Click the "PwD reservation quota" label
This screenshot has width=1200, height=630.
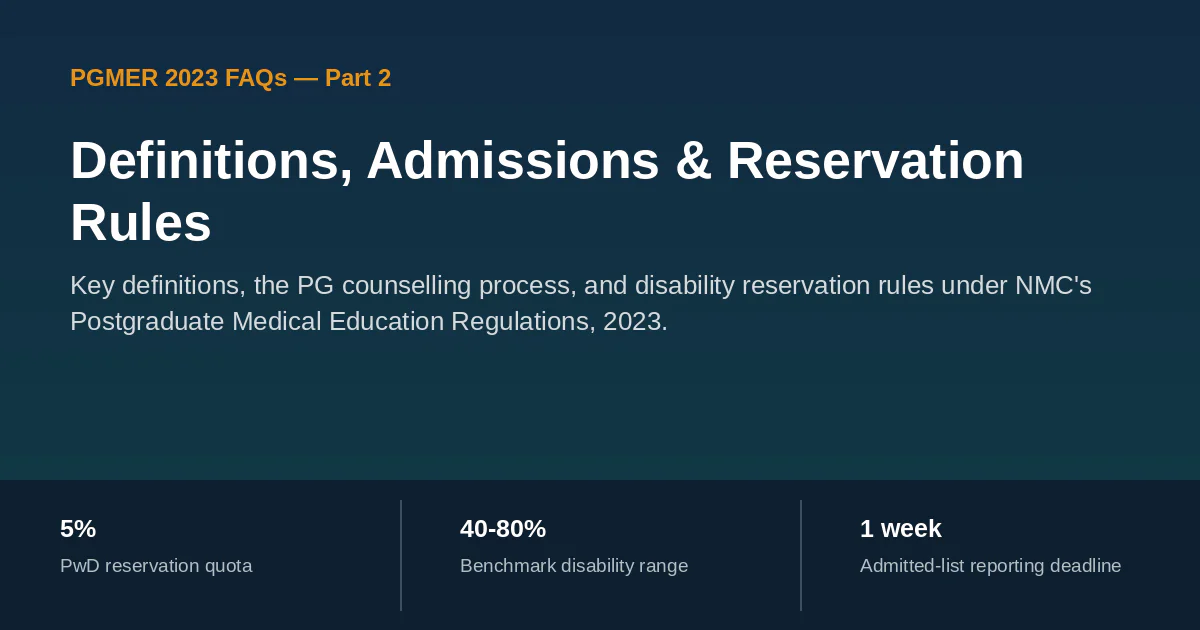156,566
